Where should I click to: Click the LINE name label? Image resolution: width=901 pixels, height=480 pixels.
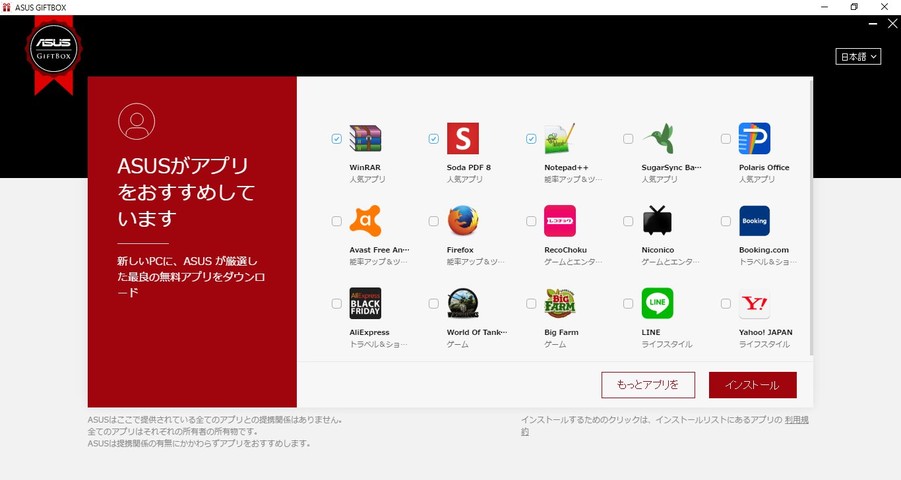651,332
